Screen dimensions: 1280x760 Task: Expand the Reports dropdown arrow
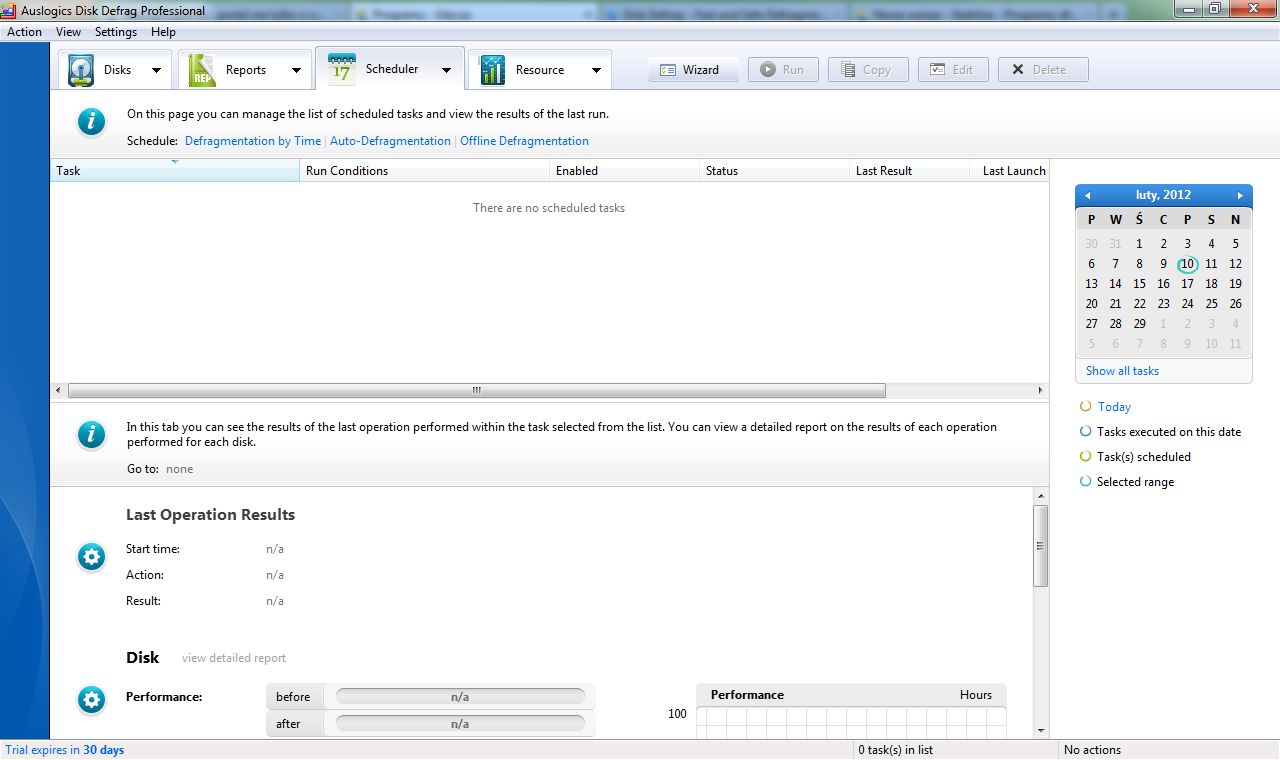296,70
